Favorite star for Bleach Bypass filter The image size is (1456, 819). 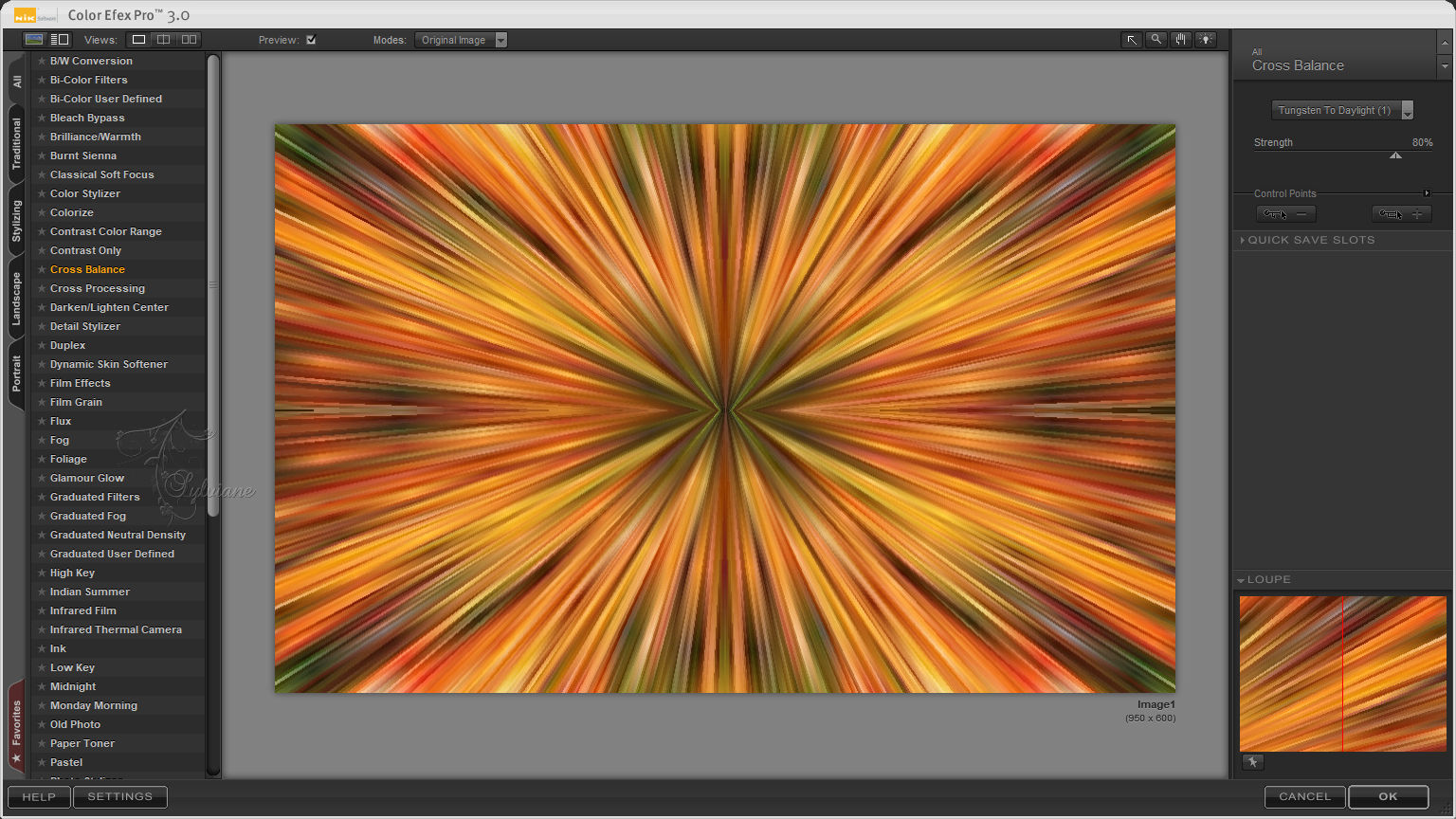(42, 118)
